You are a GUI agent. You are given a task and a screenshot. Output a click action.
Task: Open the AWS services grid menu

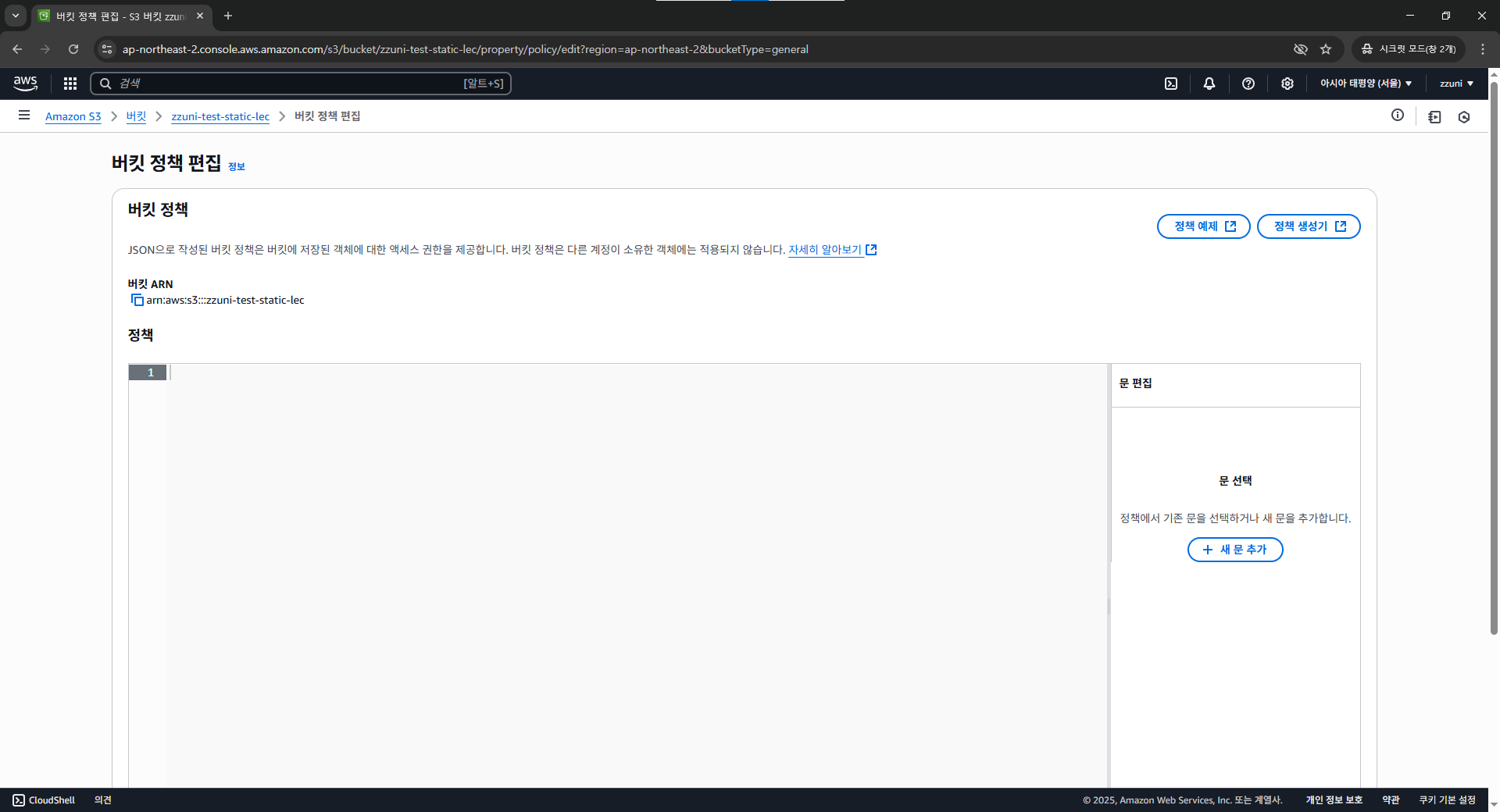coord(70,84)
